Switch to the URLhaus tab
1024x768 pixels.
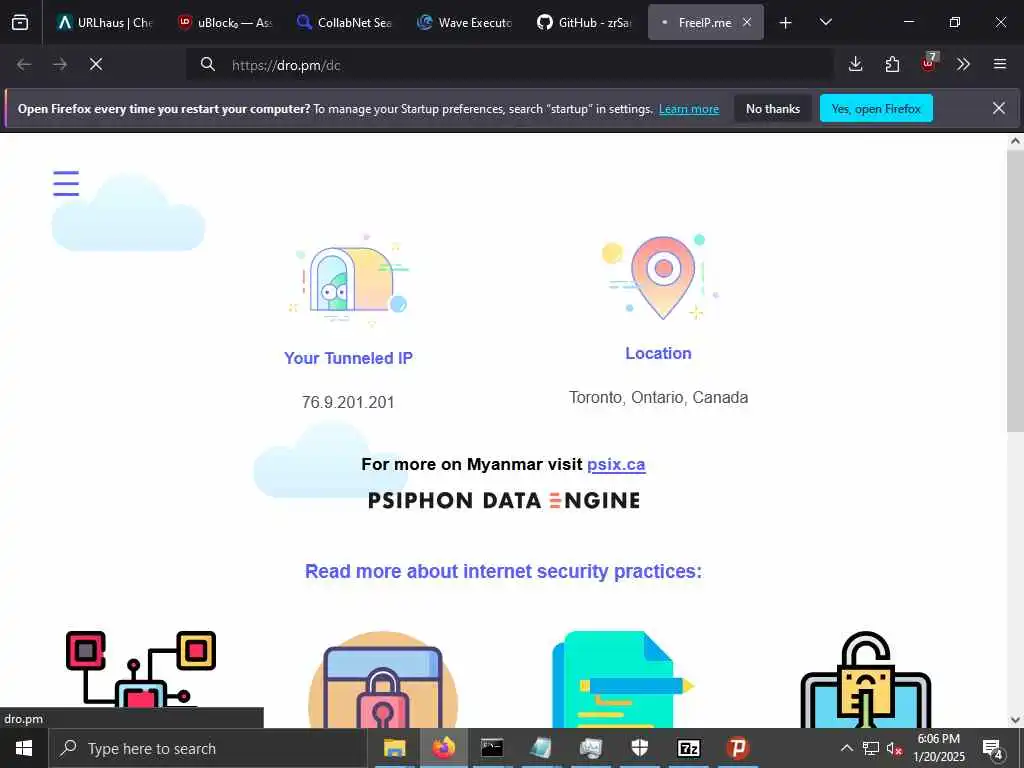pos(104,22)
